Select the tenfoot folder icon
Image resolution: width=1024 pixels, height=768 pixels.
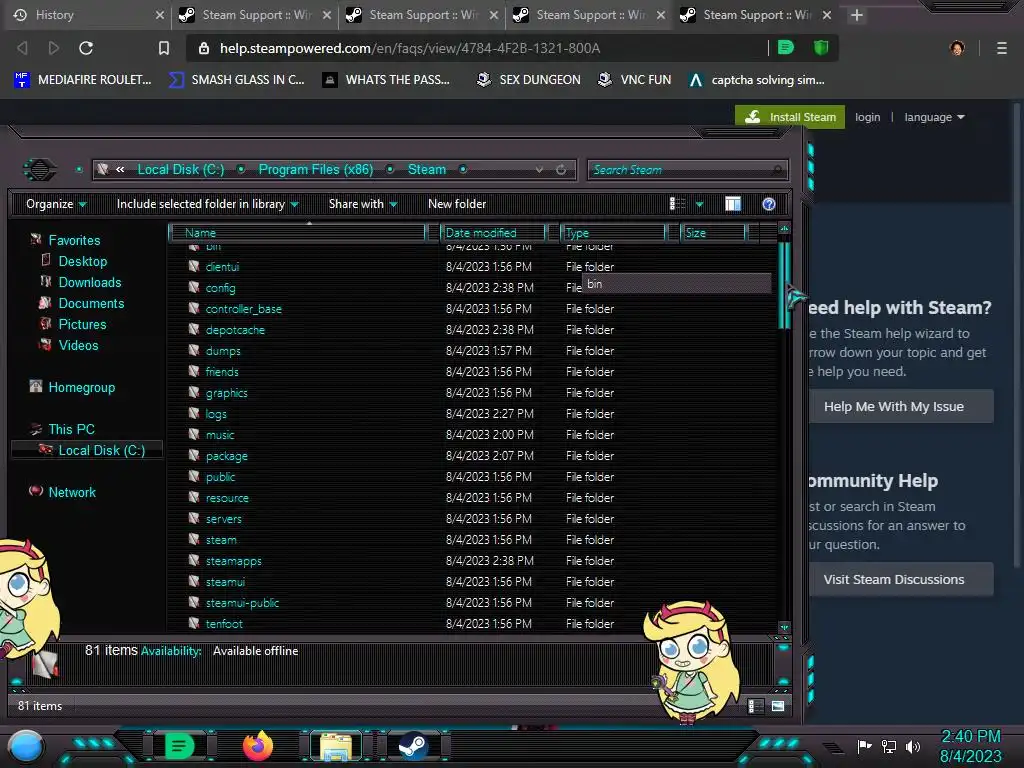(194, 623)
